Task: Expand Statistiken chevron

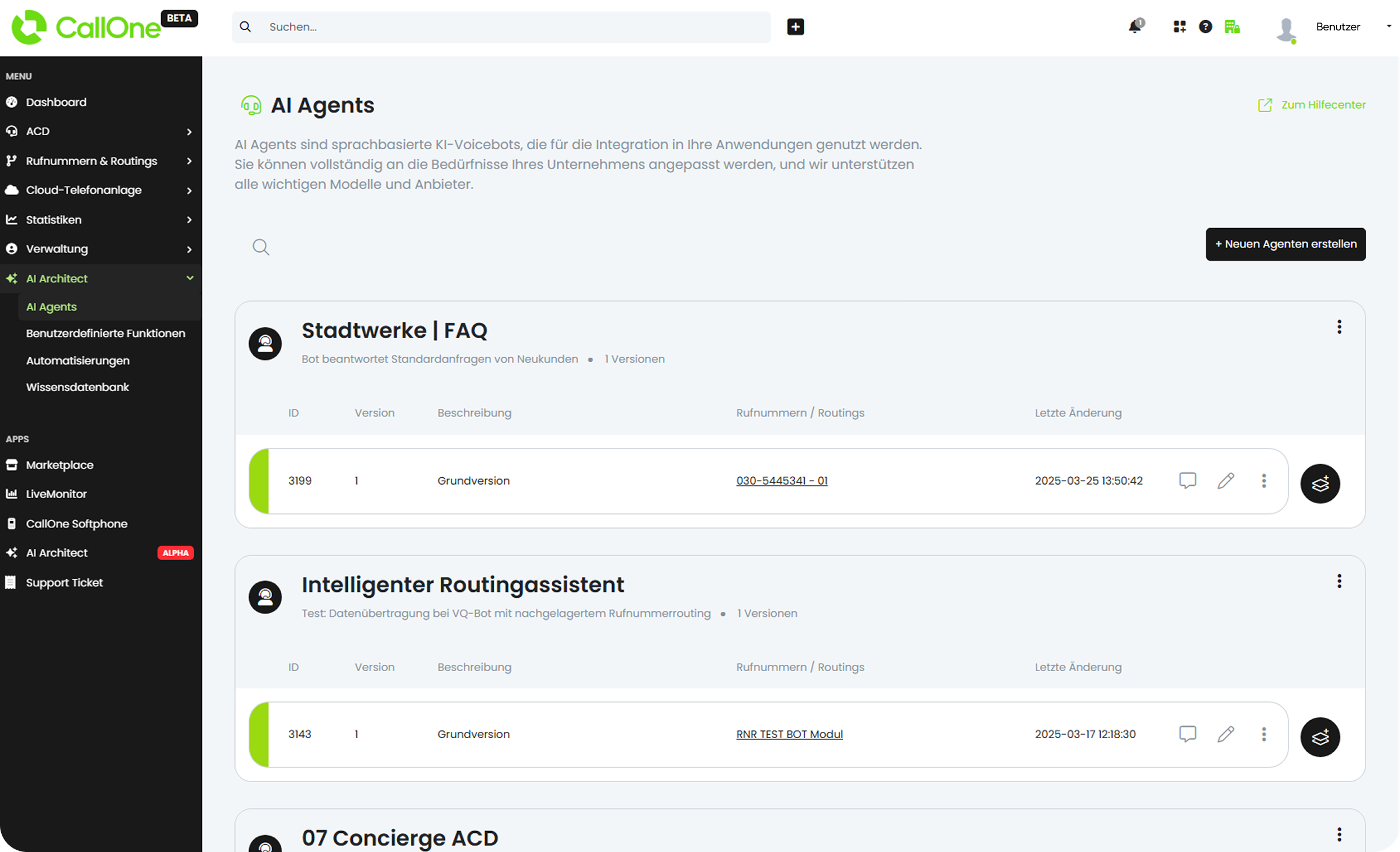Action: pyautogui.click(x=189, y=220)
